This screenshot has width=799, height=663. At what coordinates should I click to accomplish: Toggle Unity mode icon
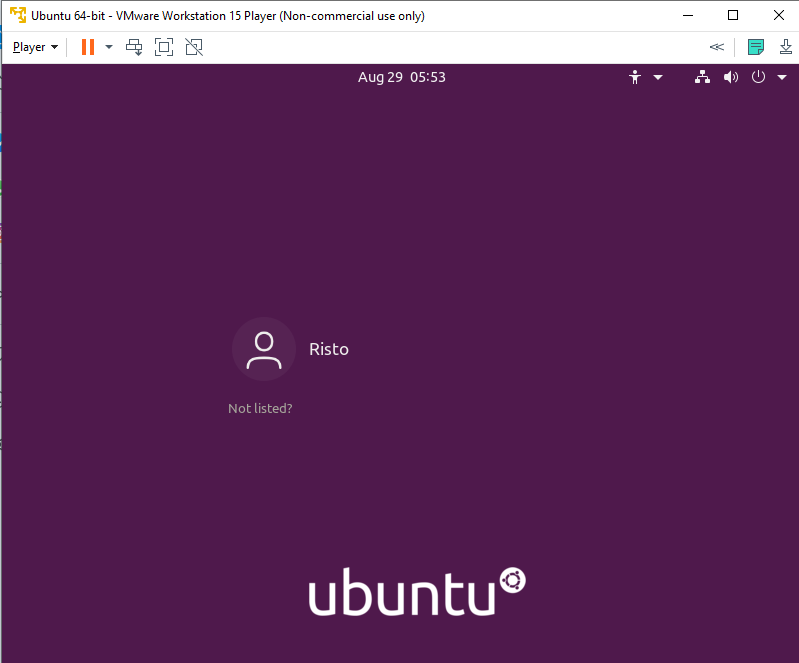tap(194, 47)
